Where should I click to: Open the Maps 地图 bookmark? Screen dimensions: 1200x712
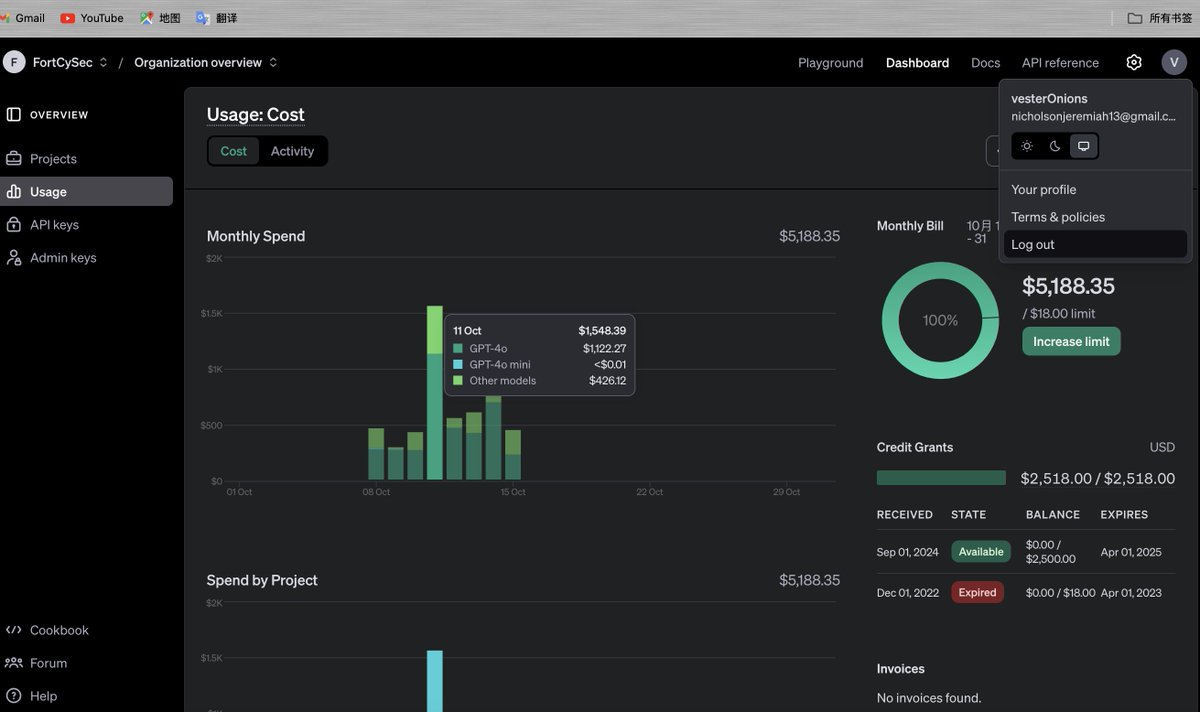point(160,18)
